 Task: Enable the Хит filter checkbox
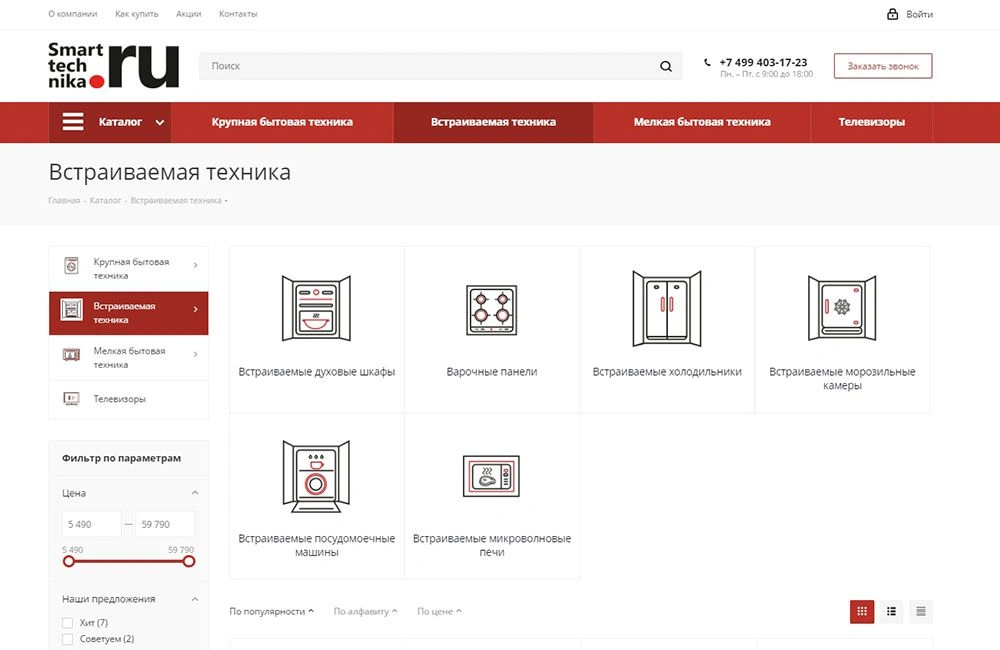pyautogui.click(x=68, y=623)
